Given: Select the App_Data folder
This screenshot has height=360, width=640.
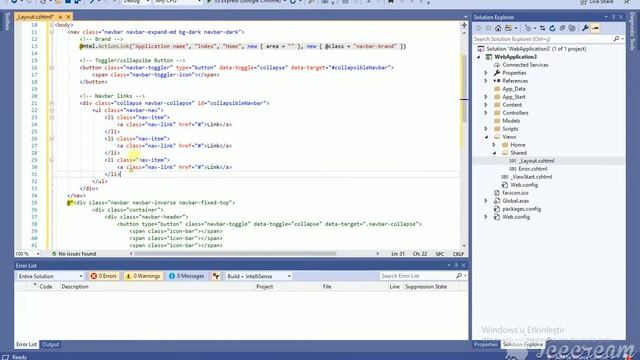Looking at the screenshot, I should tap(513, 89).
